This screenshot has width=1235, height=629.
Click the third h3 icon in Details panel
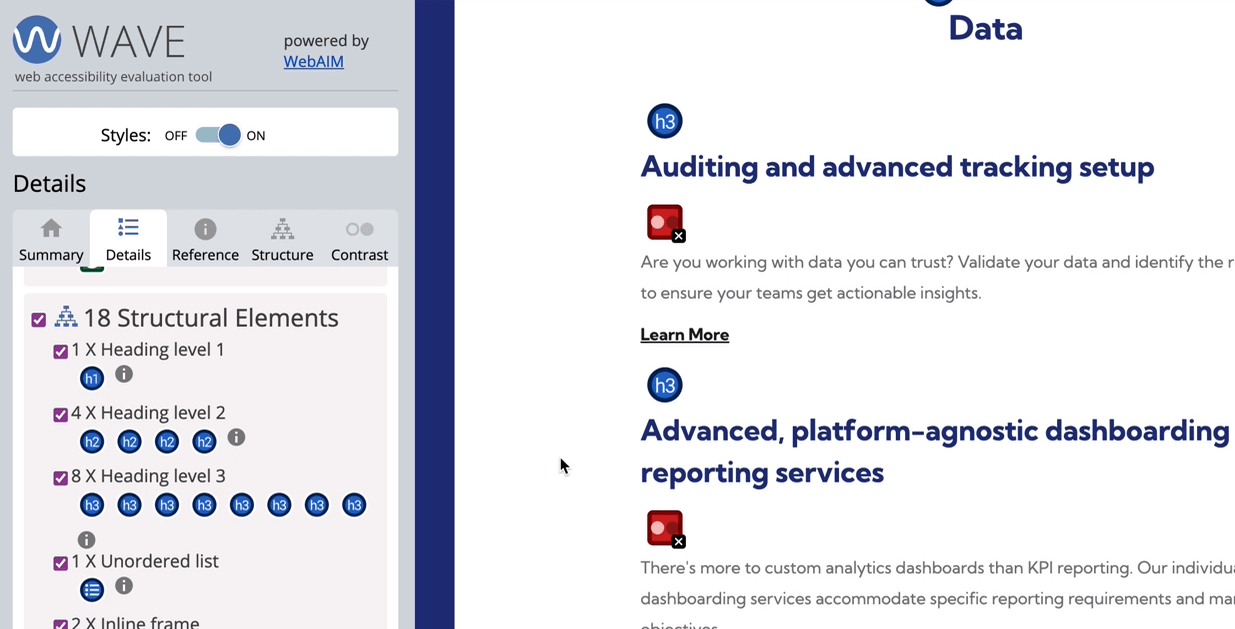[167, 505]
